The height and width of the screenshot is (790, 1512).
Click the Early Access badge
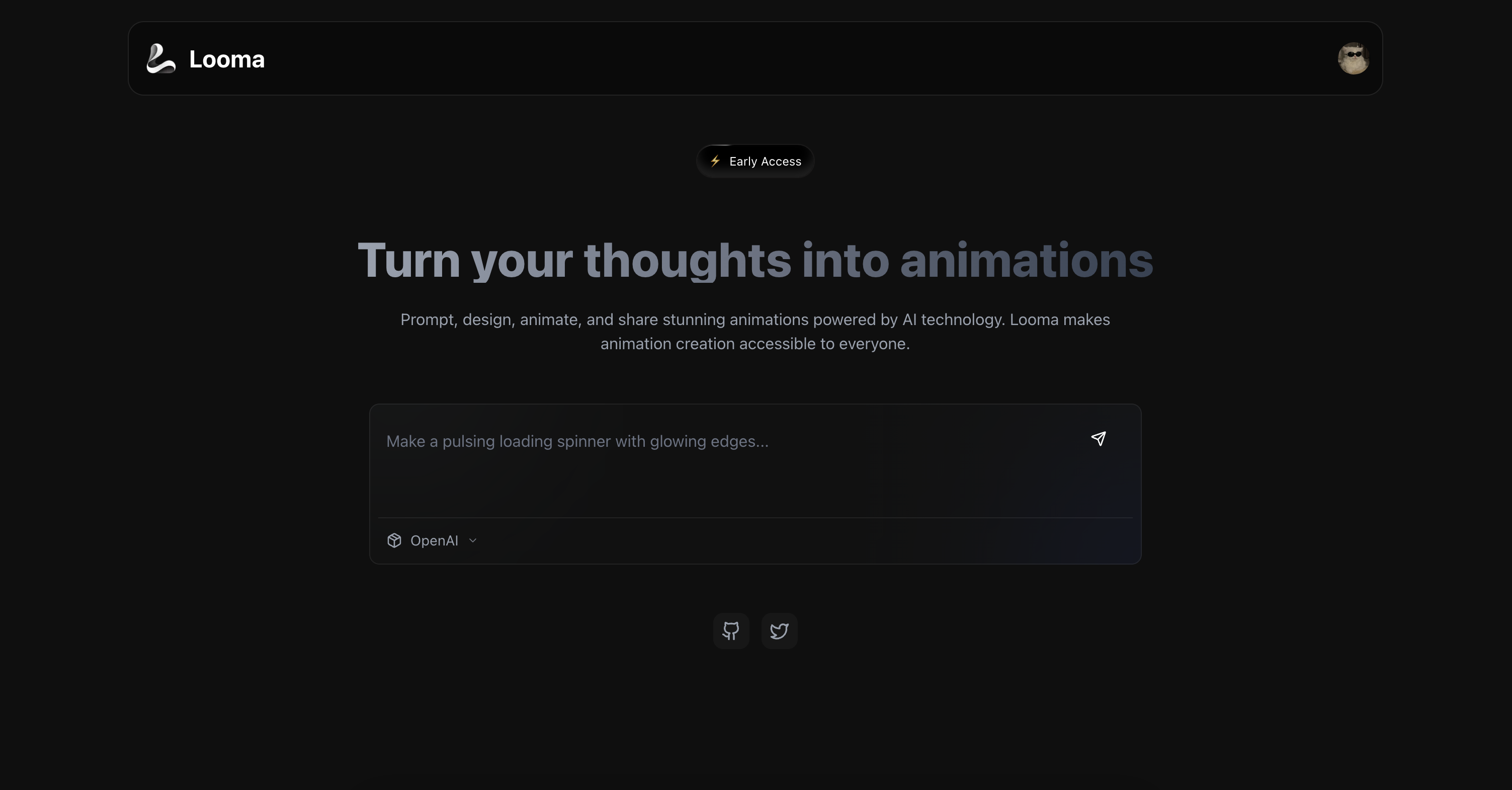[x=755, y=161]
